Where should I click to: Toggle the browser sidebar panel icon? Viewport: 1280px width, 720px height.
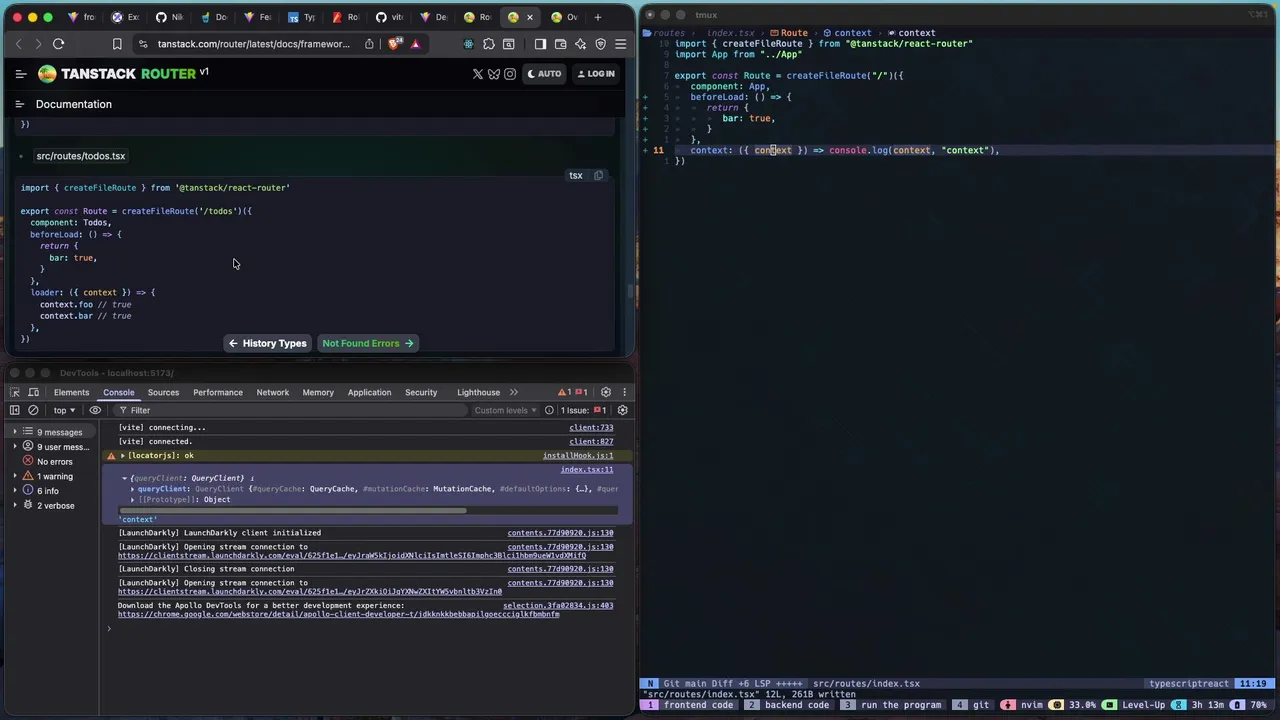click(540, 44)
